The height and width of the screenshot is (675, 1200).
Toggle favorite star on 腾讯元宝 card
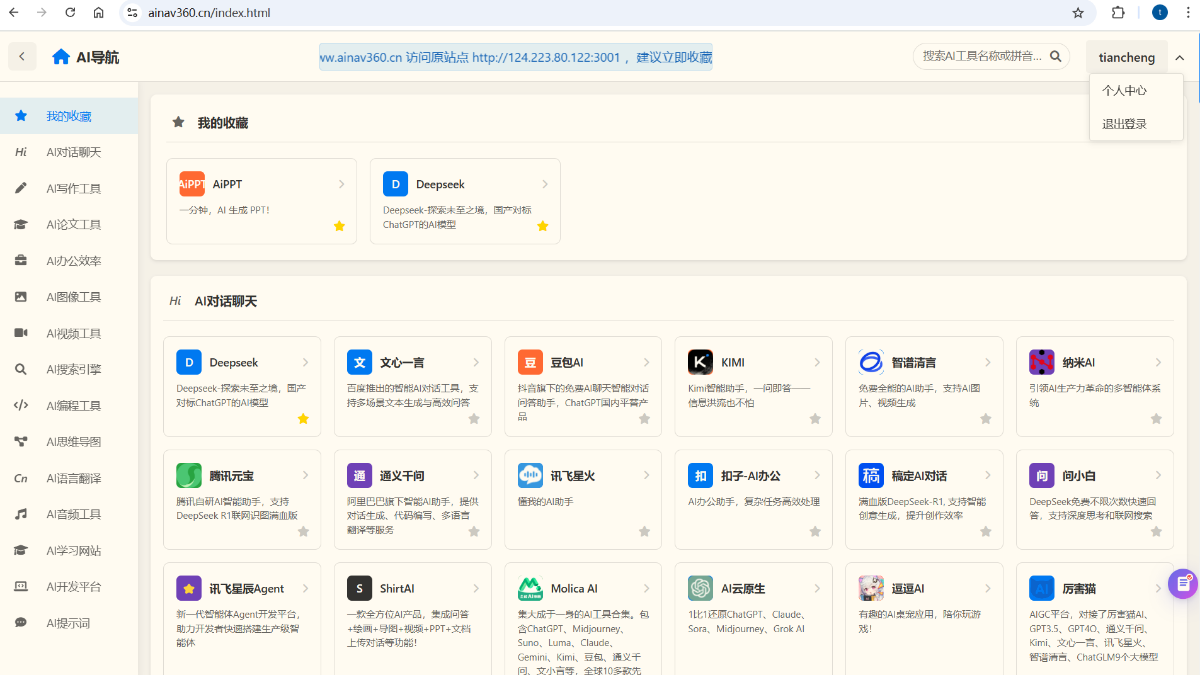[x=303, y=532]
